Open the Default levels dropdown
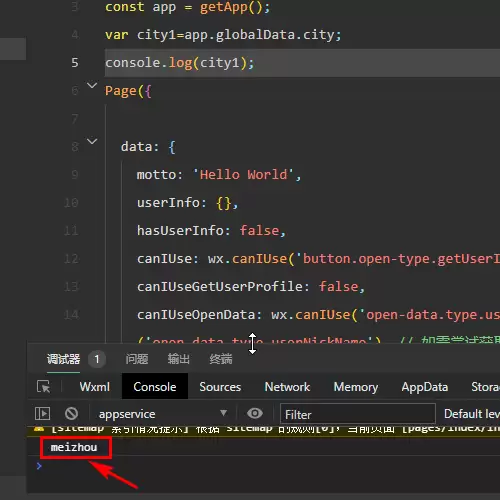The height and width of the screenshot is (500, 500). (472, 414)
